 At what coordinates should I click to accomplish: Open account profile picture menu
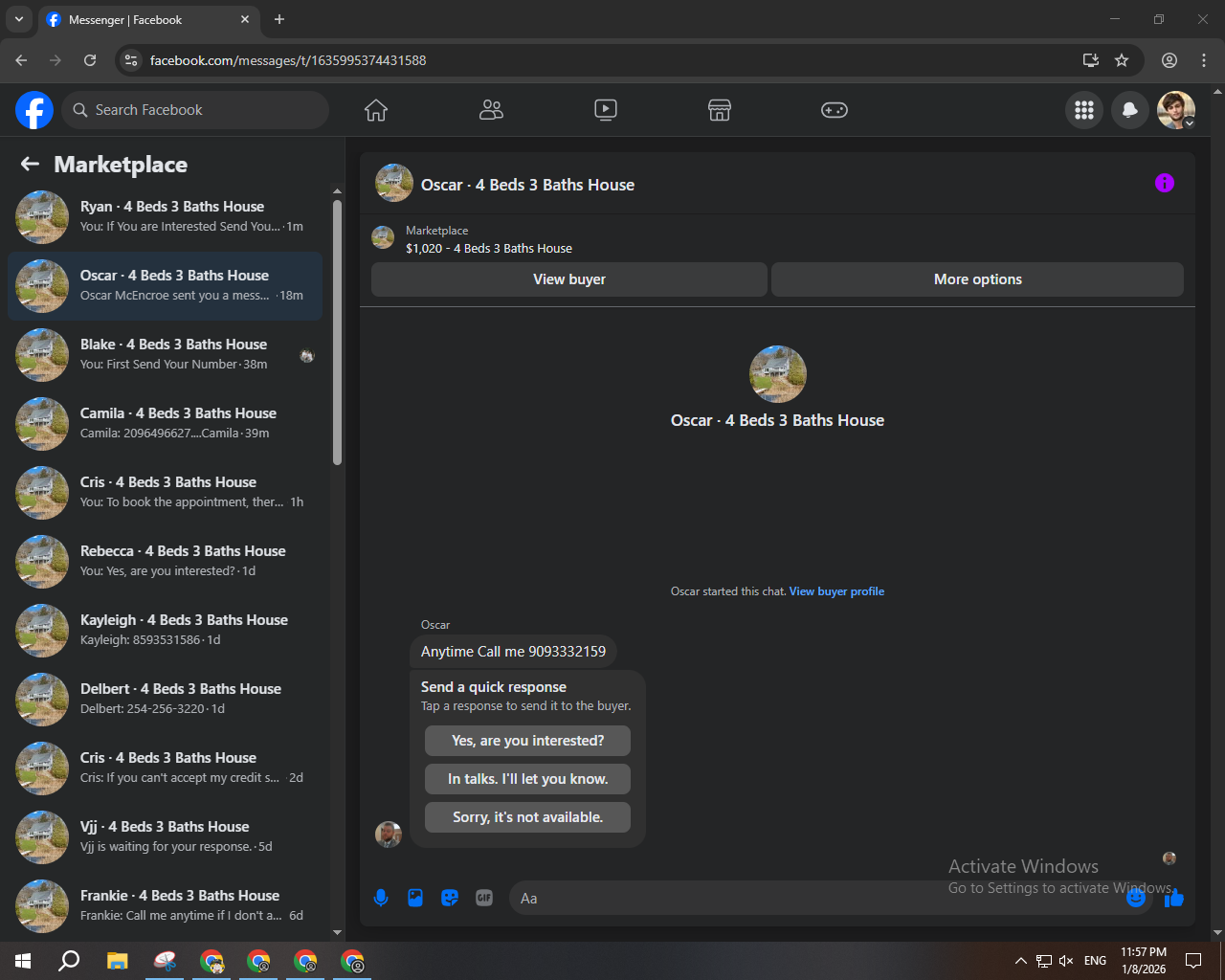click(x=1176, y=110)
